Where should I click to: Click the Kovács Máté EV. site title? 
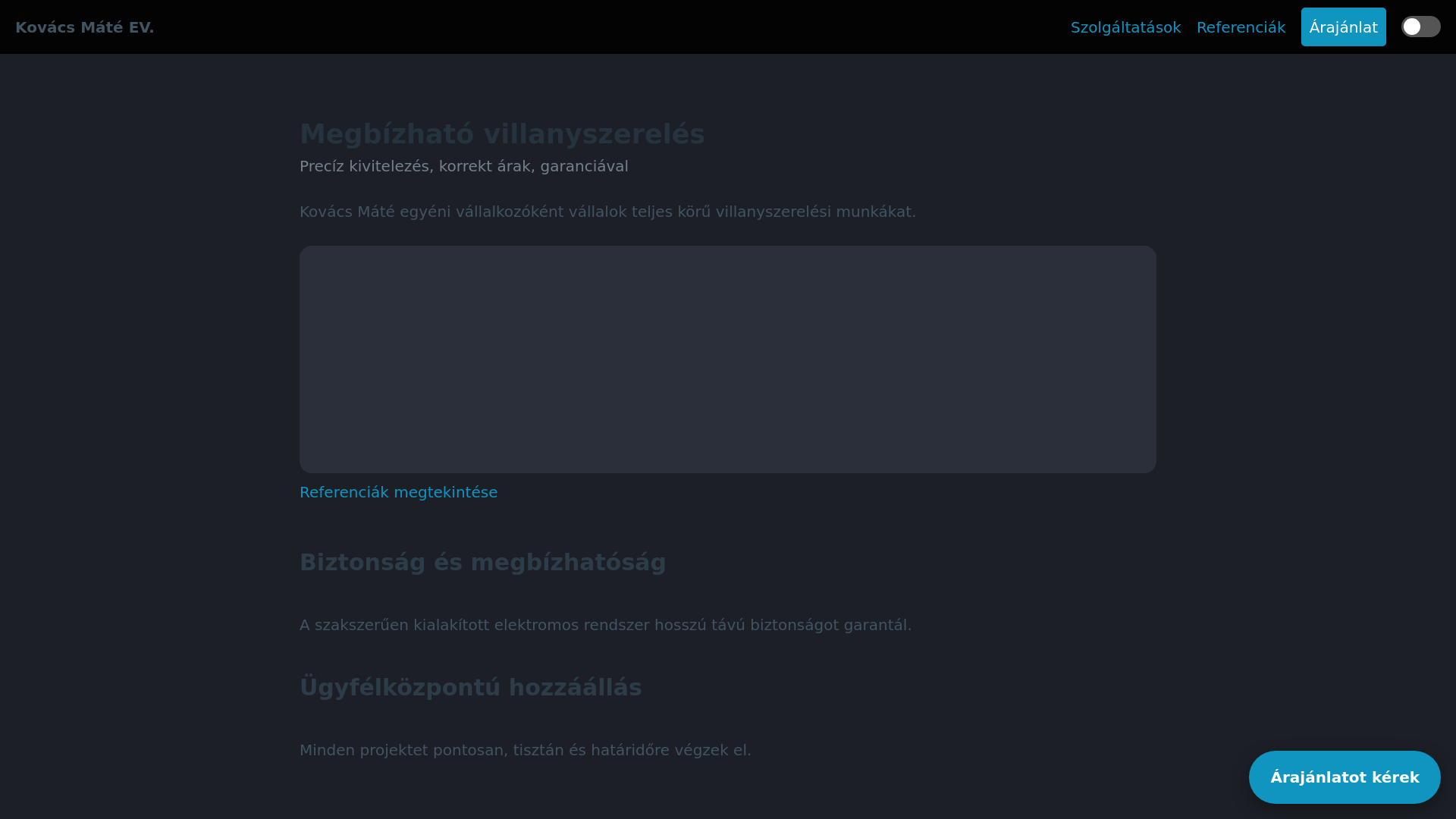coord(84,27)
